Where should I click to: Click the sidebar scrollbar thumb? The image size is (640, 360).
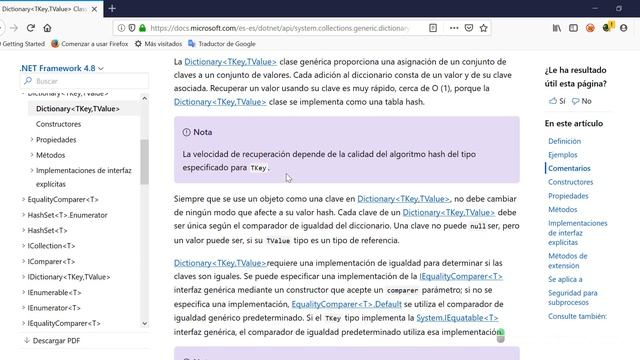pos(144,162)
